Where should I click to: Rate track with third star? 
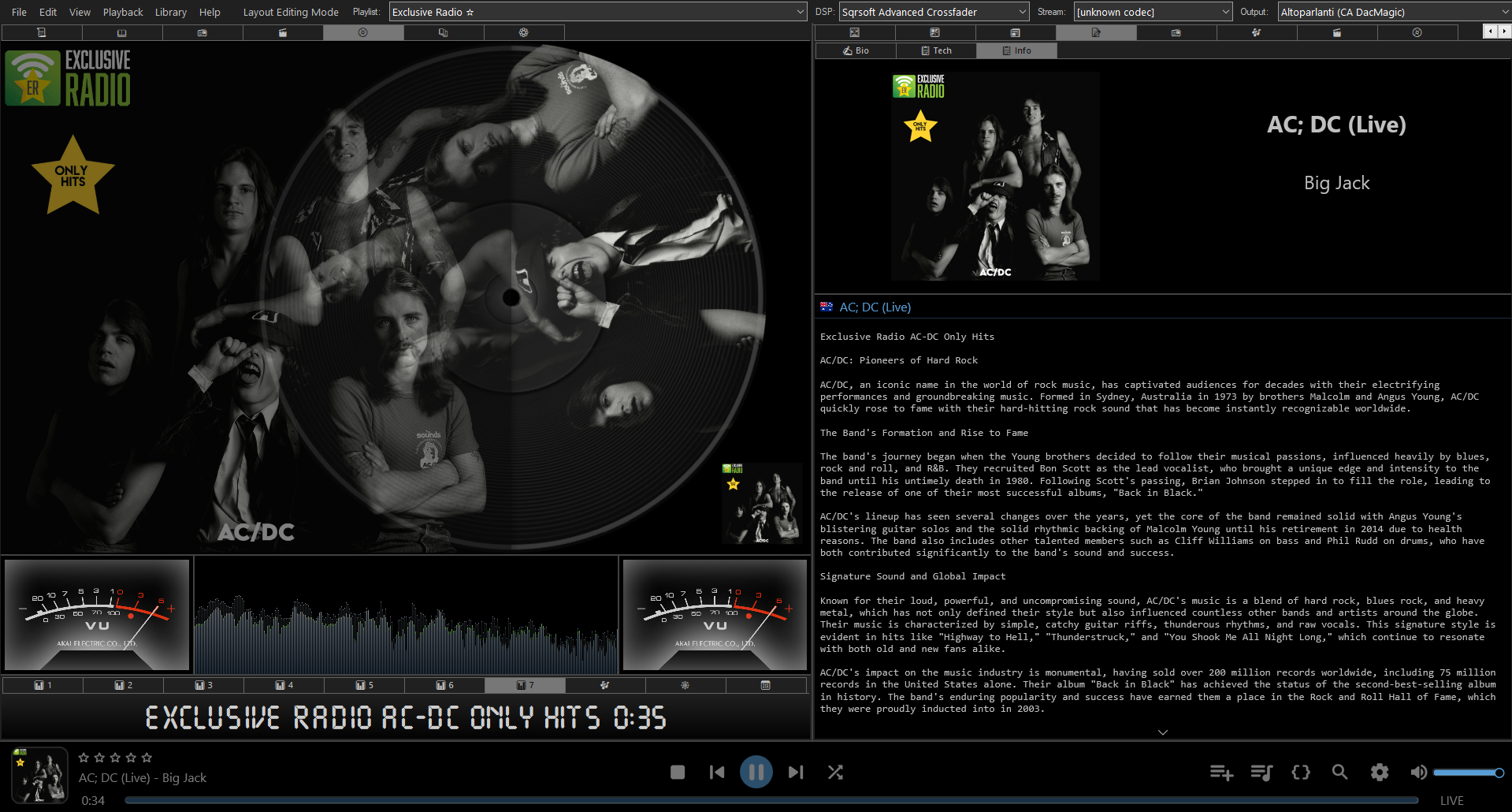point(115,758)
